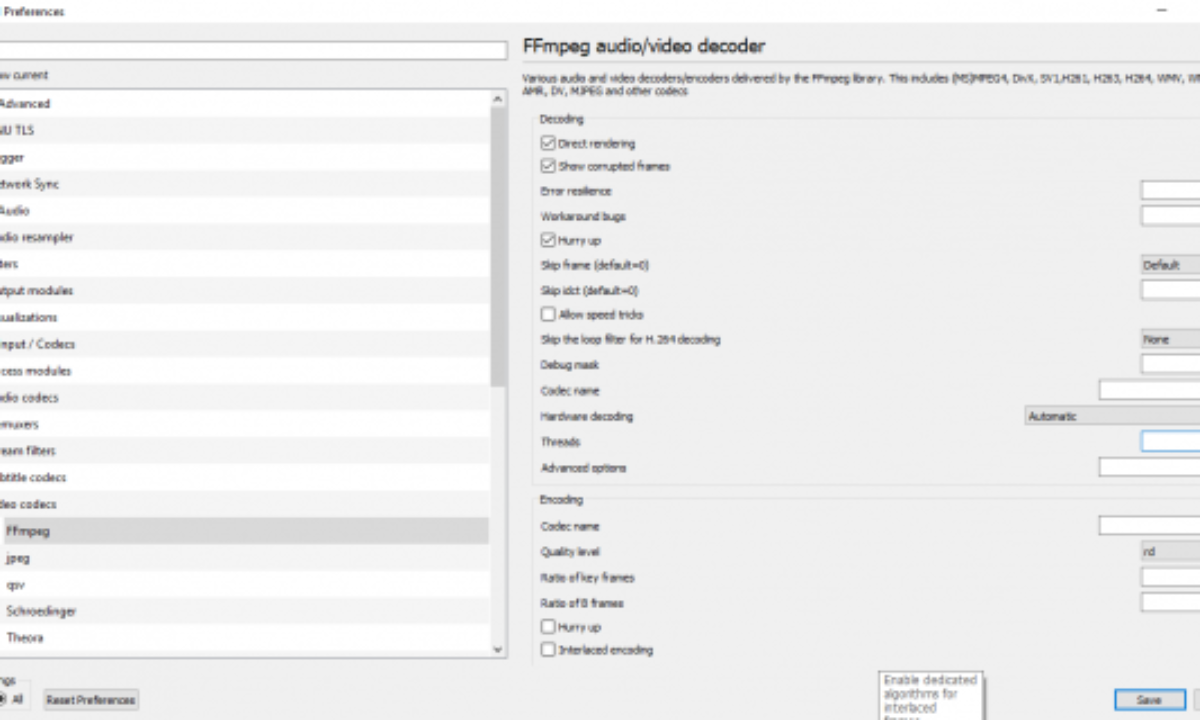Viewport: 1200px width, 720px height.
Task: Open the Quality level rd dropdown
Action: coord(1170,551)
